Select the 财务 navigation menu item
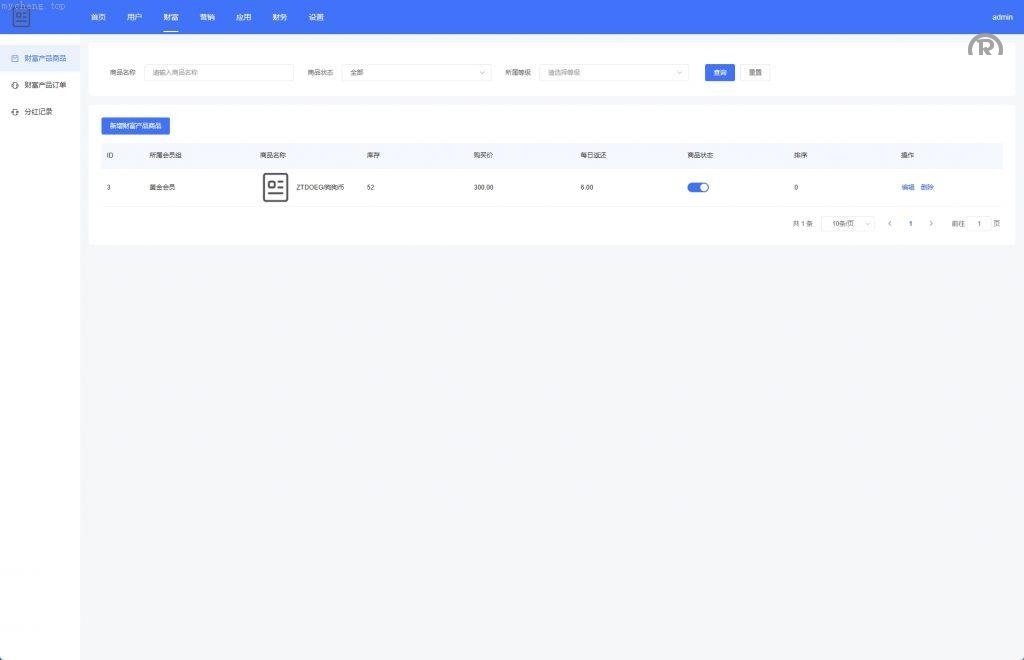This screenshot has width=1024, height=660. (x=279, y=17)
